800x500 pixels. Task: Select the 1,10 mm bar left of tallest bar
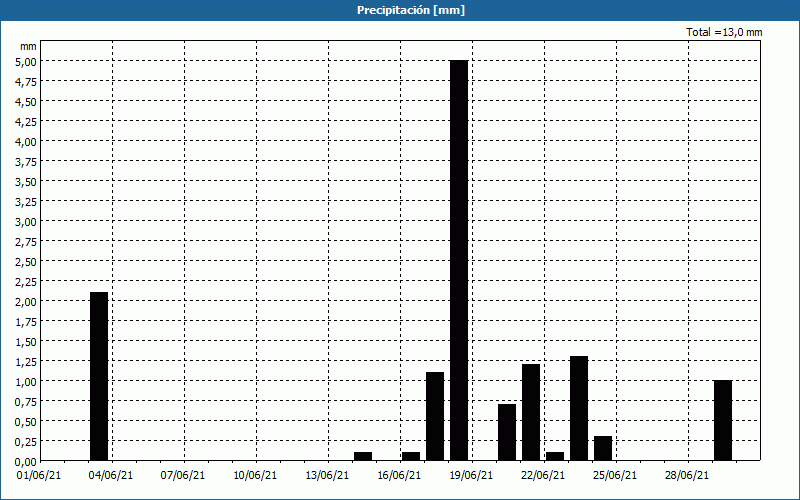[x=435, y=416]
